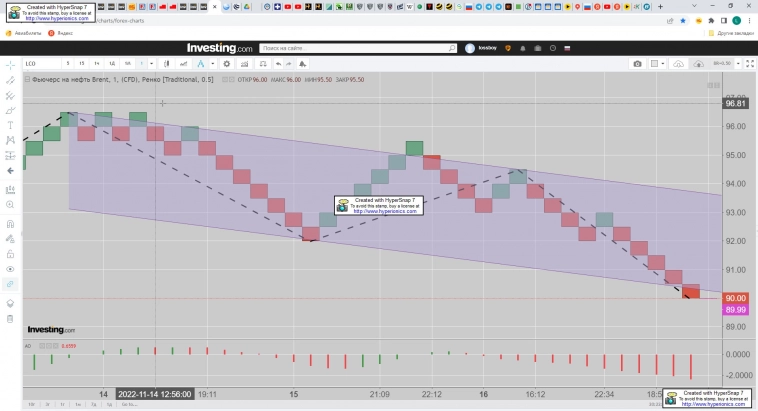Collapse the Brent futures legend

(x=27, y=79)
